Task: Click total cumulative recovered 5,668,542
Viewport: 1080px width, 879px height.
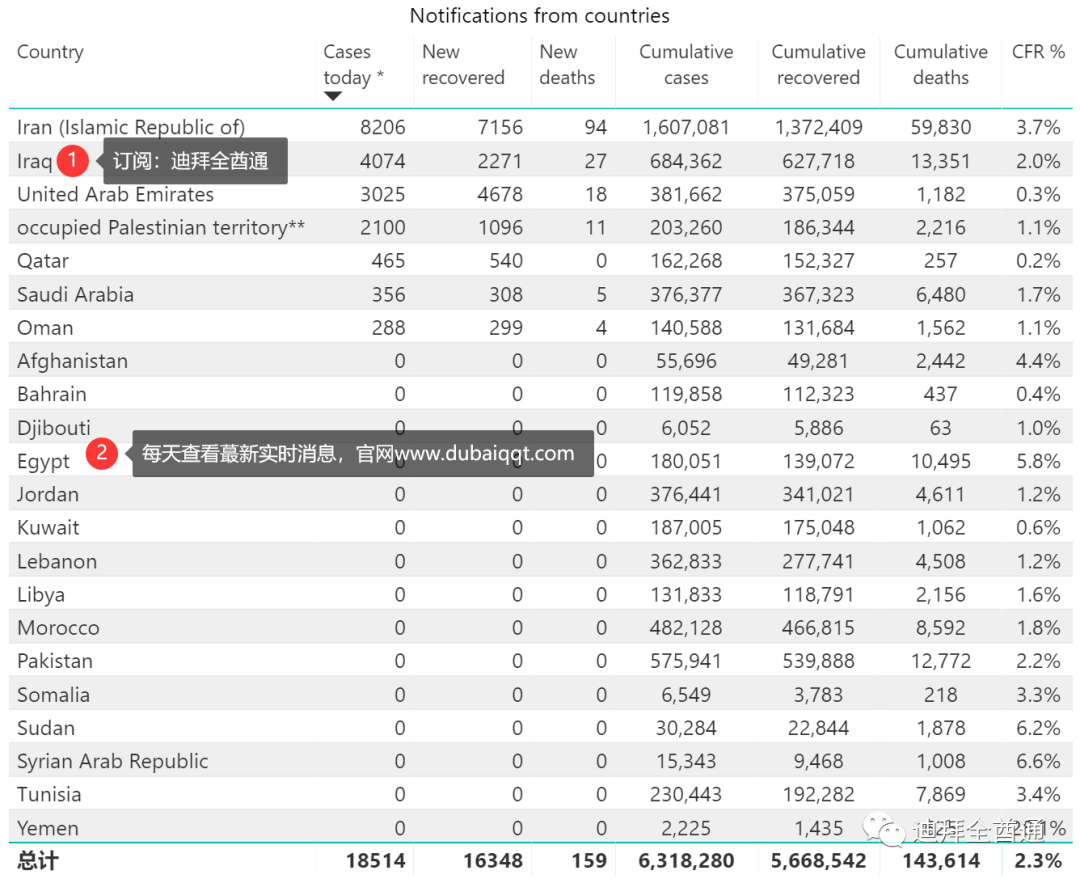Action: [818, 860]
